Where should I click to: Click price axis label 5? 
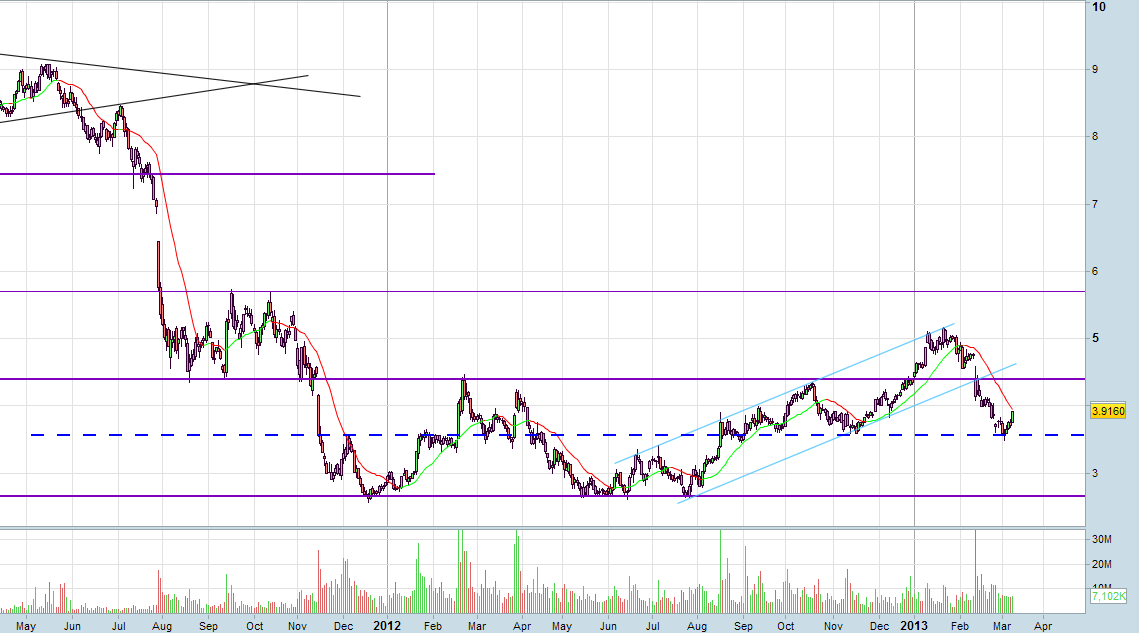[x=1095, y=338]
